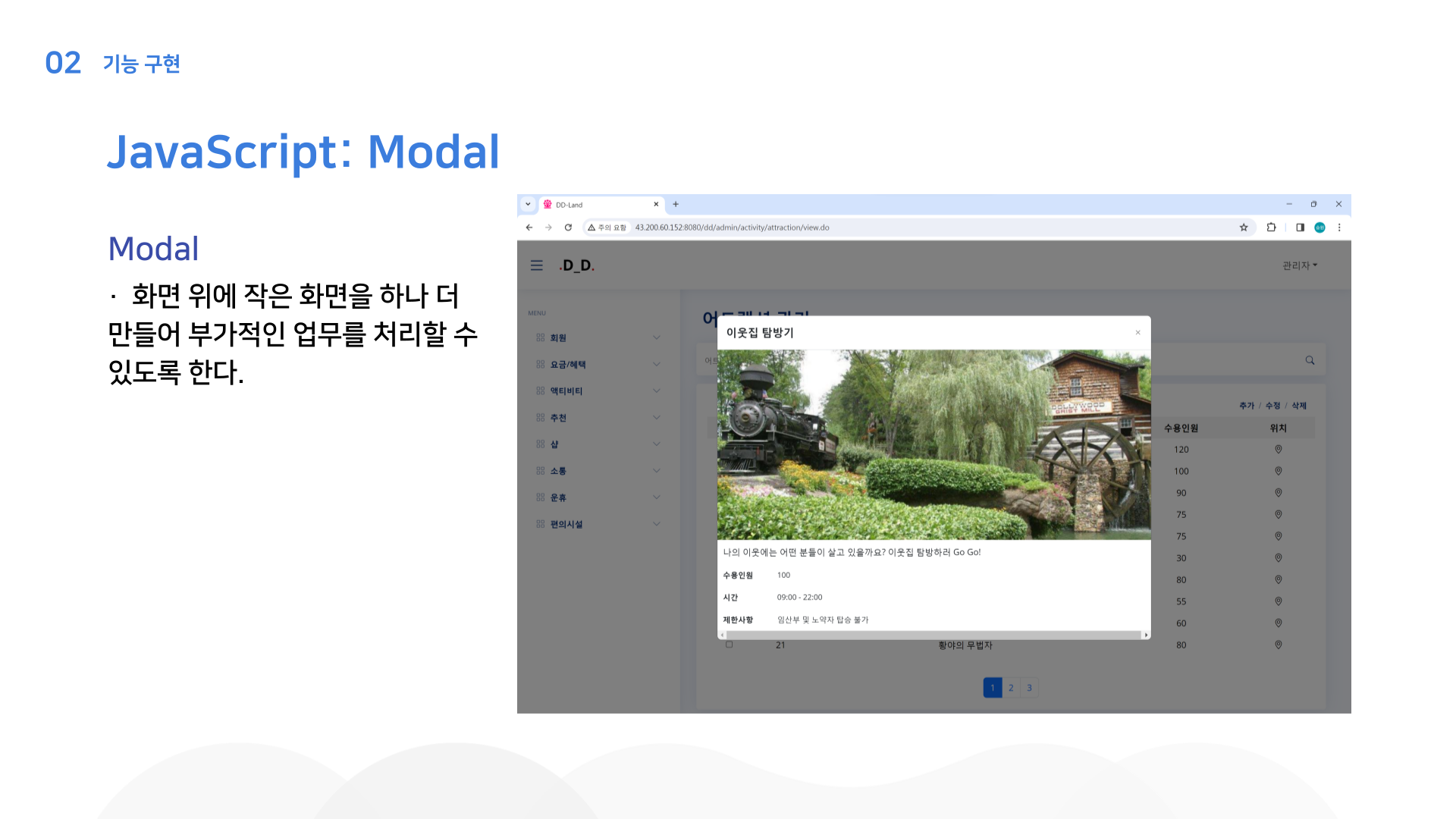Viewport: 1456px width, 819px height.
Task: Click the 추가 link
Action: pyautogui.click(x=1247, y=406)
